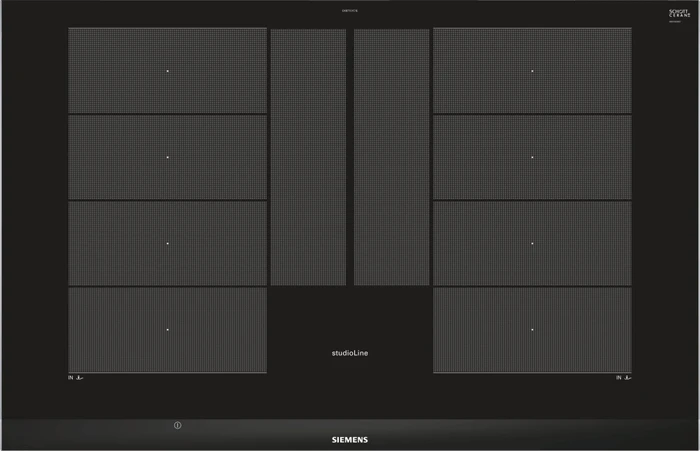Click the control strip left of power symbol
Screen dimensions: 700x451
(87, 434)
